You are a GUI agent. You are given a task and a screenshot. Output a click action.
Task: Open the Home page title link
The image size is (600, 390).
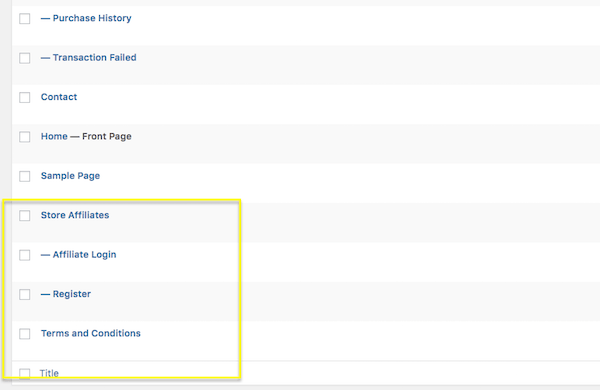(54, 136)
